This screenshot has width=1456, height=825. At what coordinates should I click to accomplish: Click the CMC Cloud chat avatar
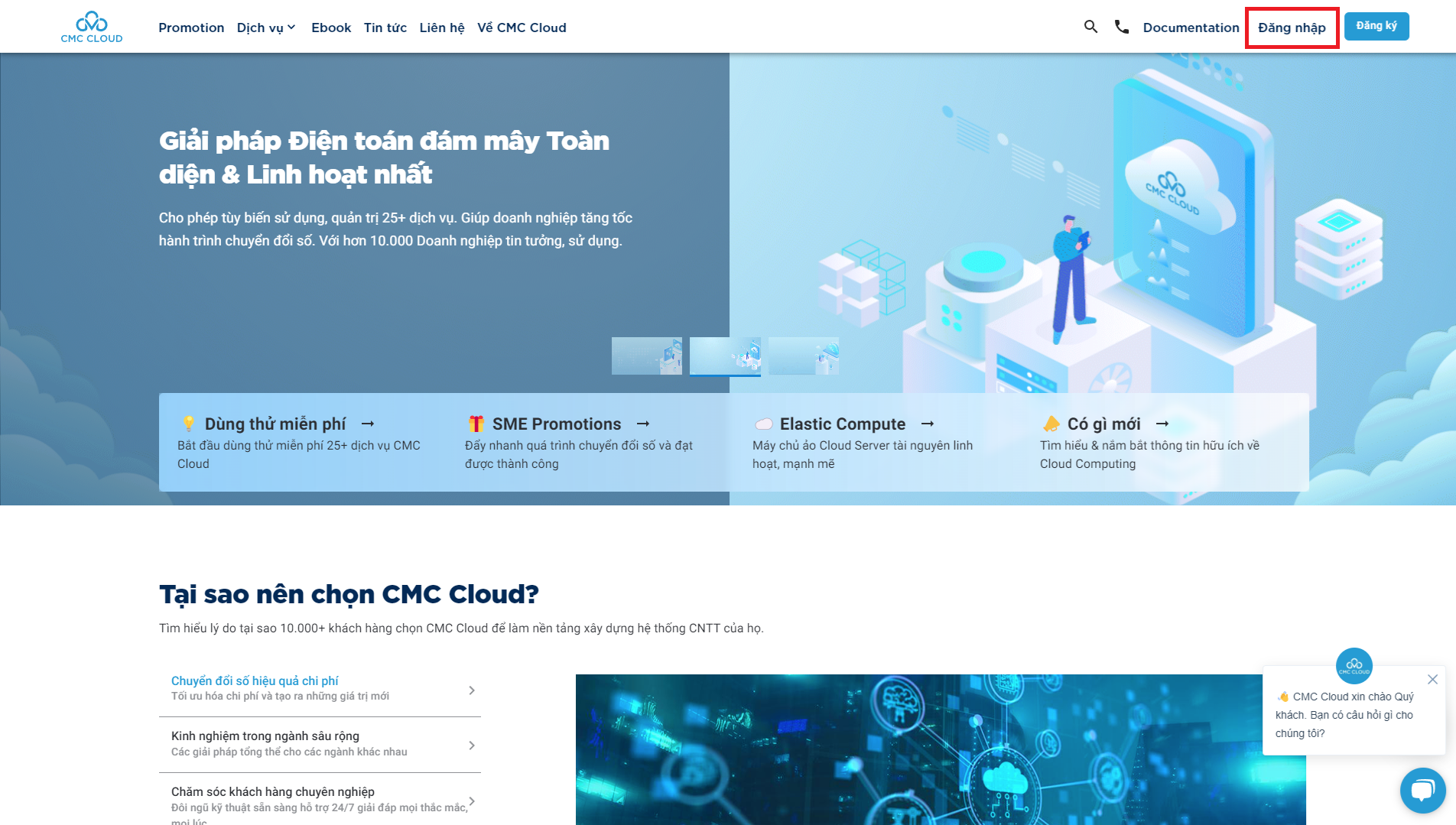coord(1354,666)
